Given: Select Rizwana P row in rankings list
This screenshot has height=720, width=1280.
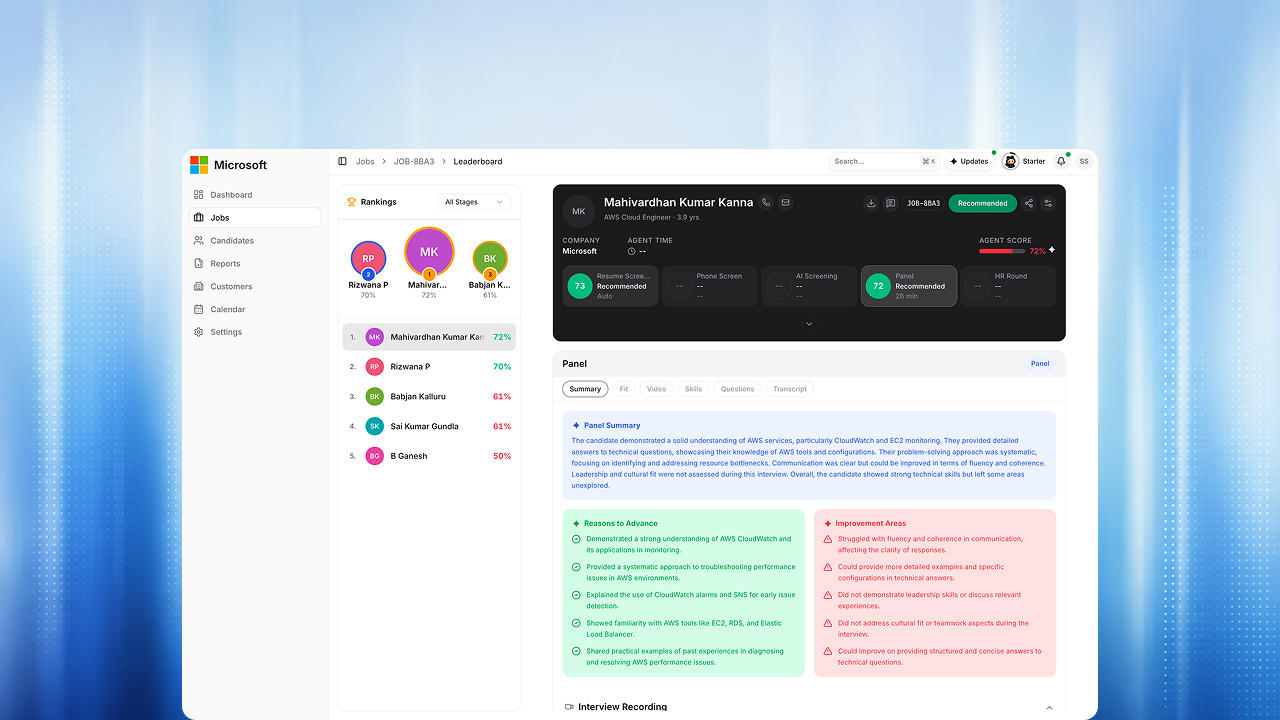Looking at the screenshot, I should click(x=429, y=367).
